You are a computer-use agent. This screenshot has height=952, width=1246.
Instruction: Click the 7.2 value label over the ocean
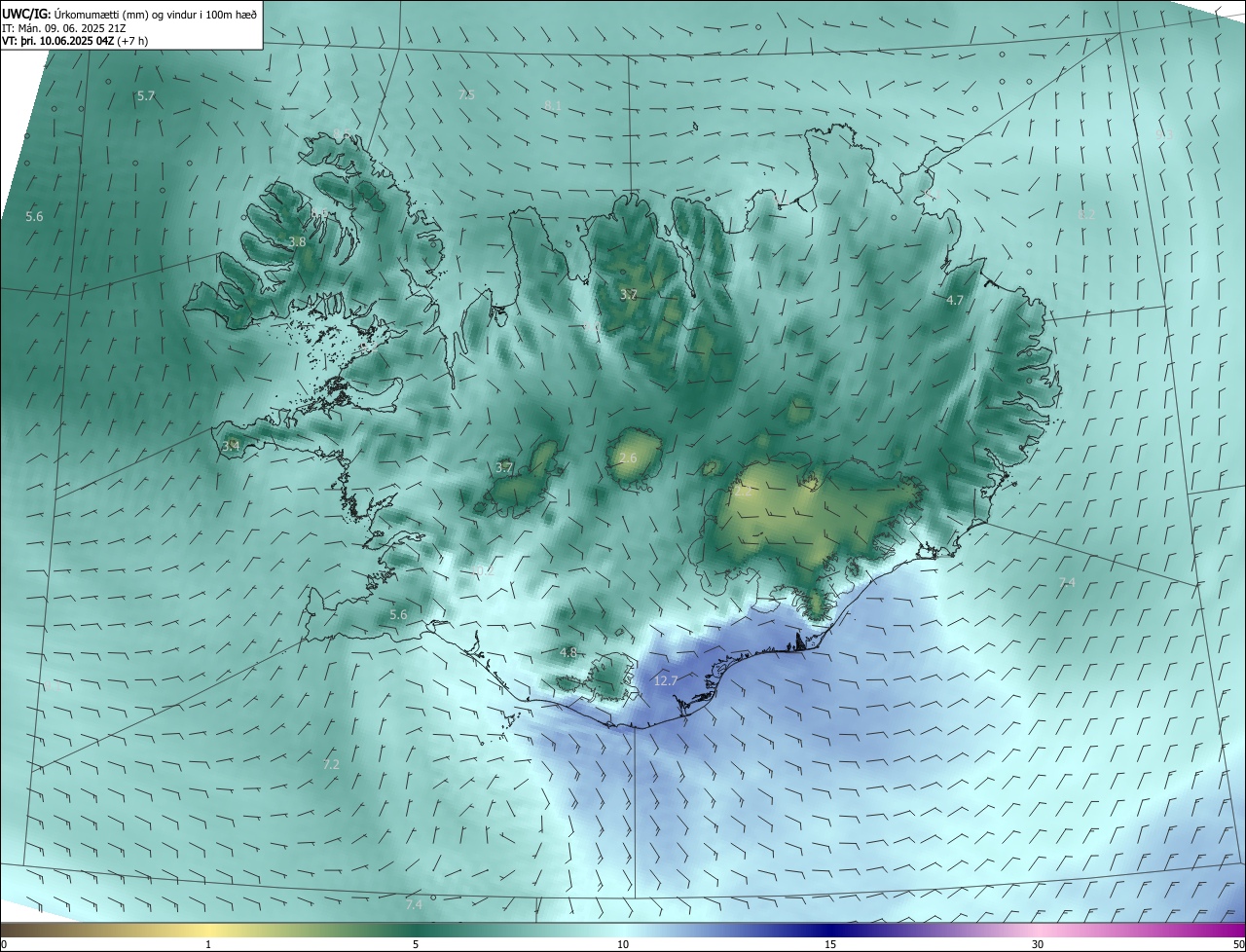point(331,764)
